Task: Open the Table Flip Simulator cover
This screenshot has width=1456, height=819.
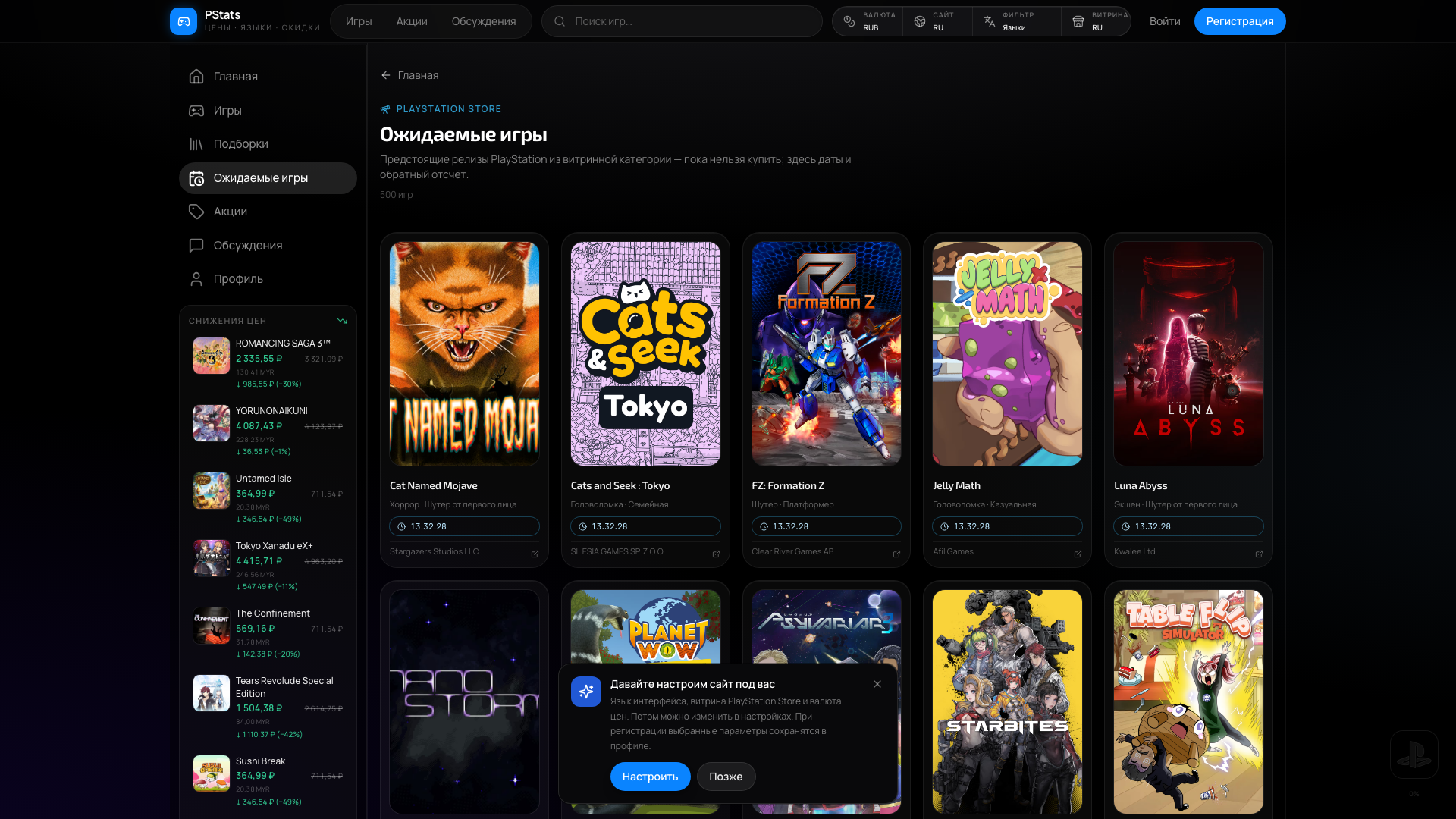Action: pyautogui.click(x=1188, y=701)
